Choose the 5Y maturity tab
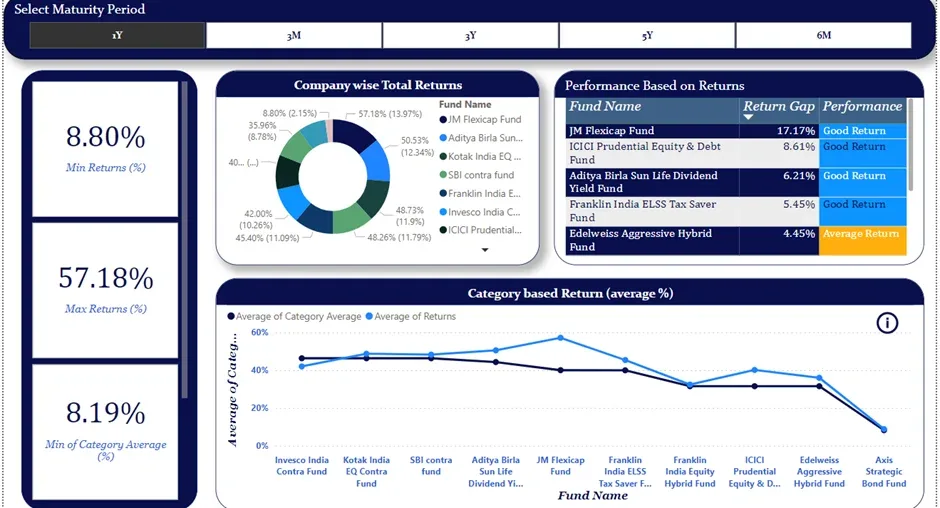940x508 pixels. click(x=647, y=35)
